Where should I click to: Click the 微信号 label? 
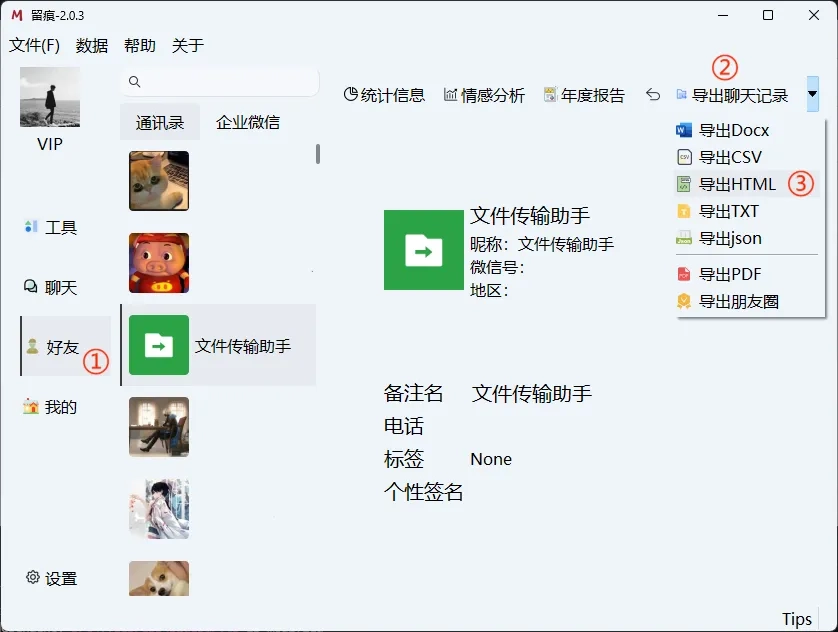click(497, 267)
